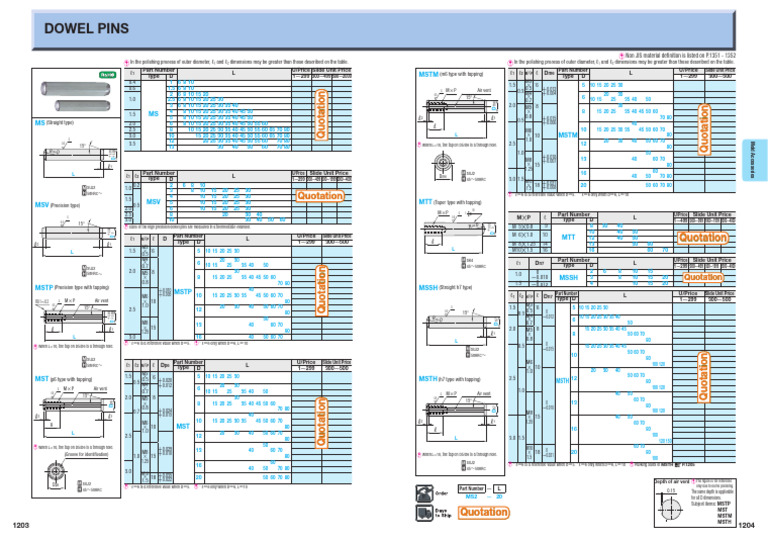768x542 pixels.
Task: Click the MSSH type cell in table
Action: tap(569, 278)
